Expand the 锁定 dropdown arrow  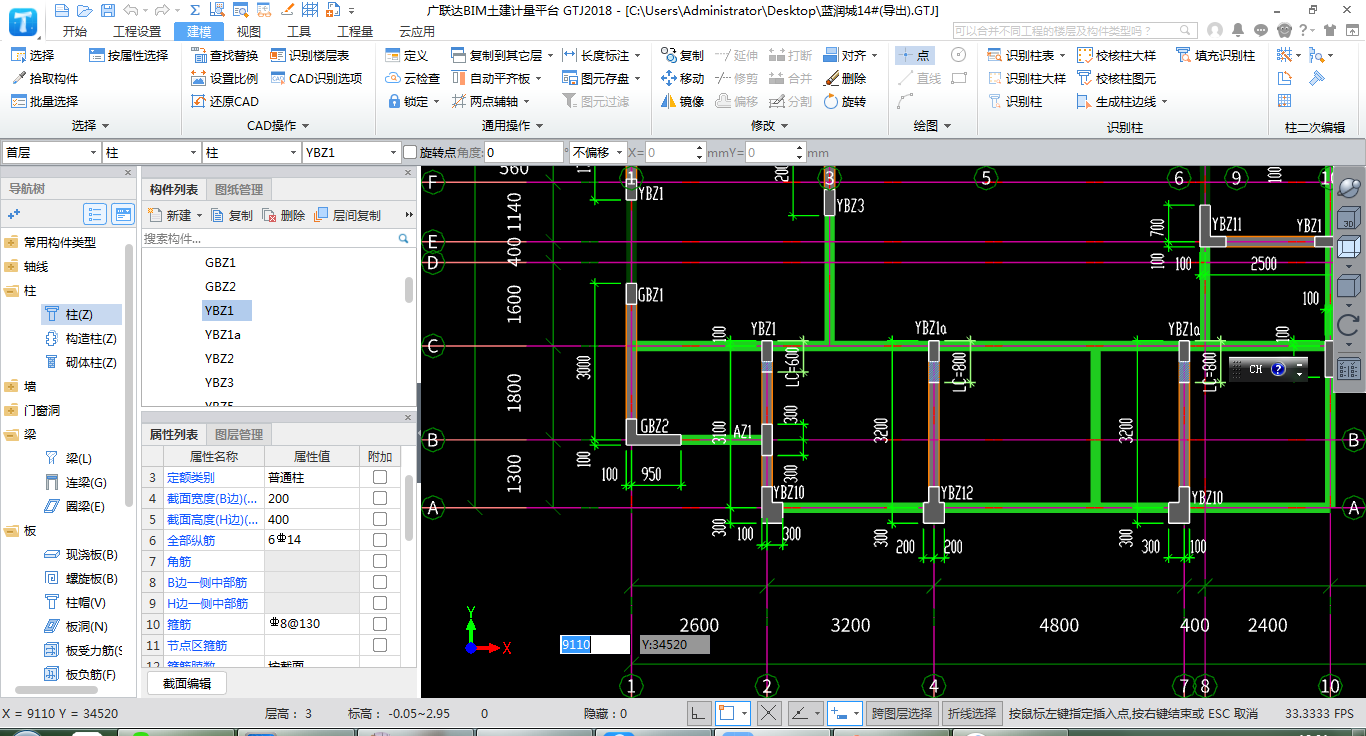click(437, 101)
